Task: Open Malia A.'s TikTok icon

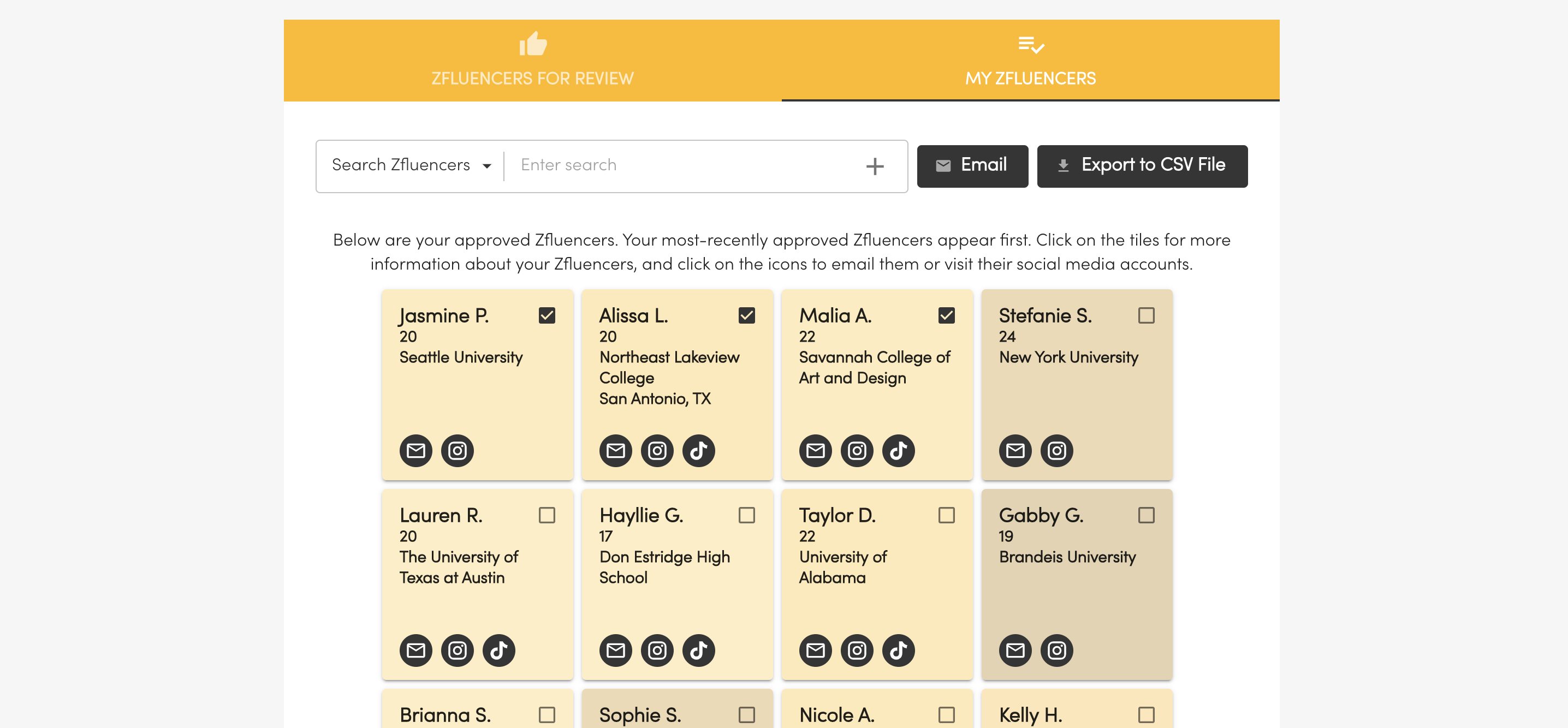Action: pos(899,451)
